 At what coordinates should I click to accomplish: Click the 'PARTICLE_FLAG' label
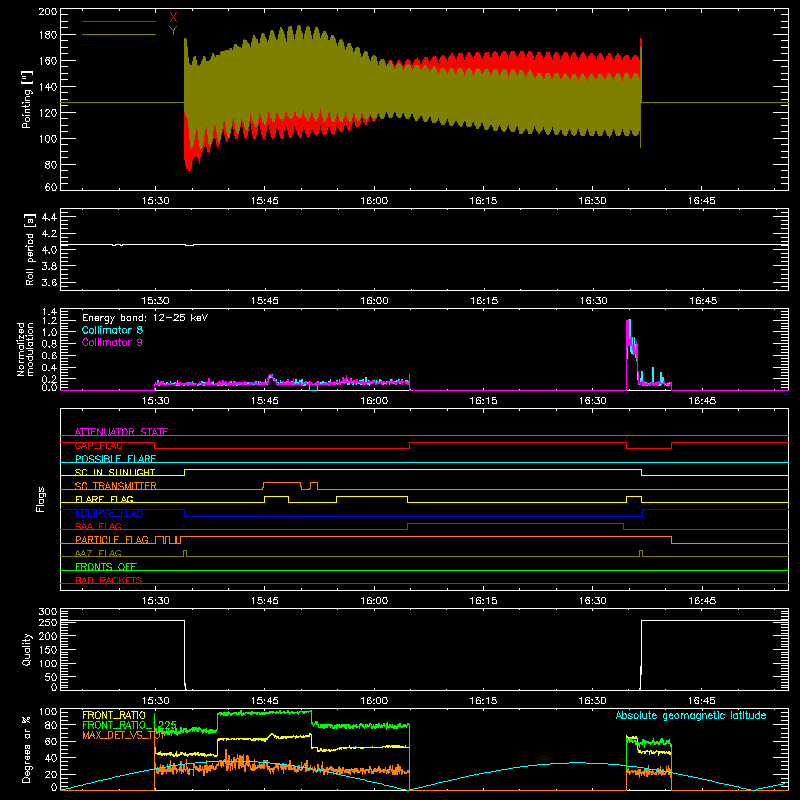click(x=112, y=540)
